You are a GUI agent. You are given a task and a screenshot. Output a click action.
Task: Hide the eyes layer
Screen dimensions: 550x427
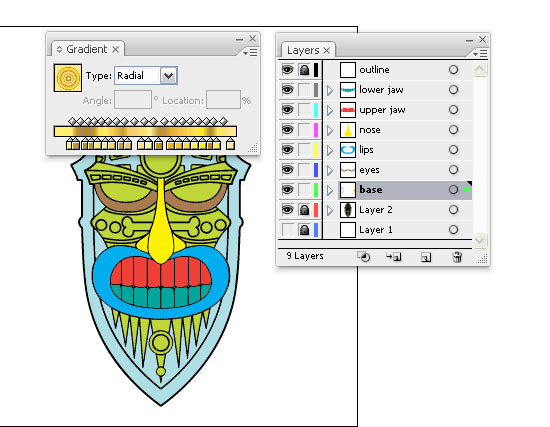point(288,169)
